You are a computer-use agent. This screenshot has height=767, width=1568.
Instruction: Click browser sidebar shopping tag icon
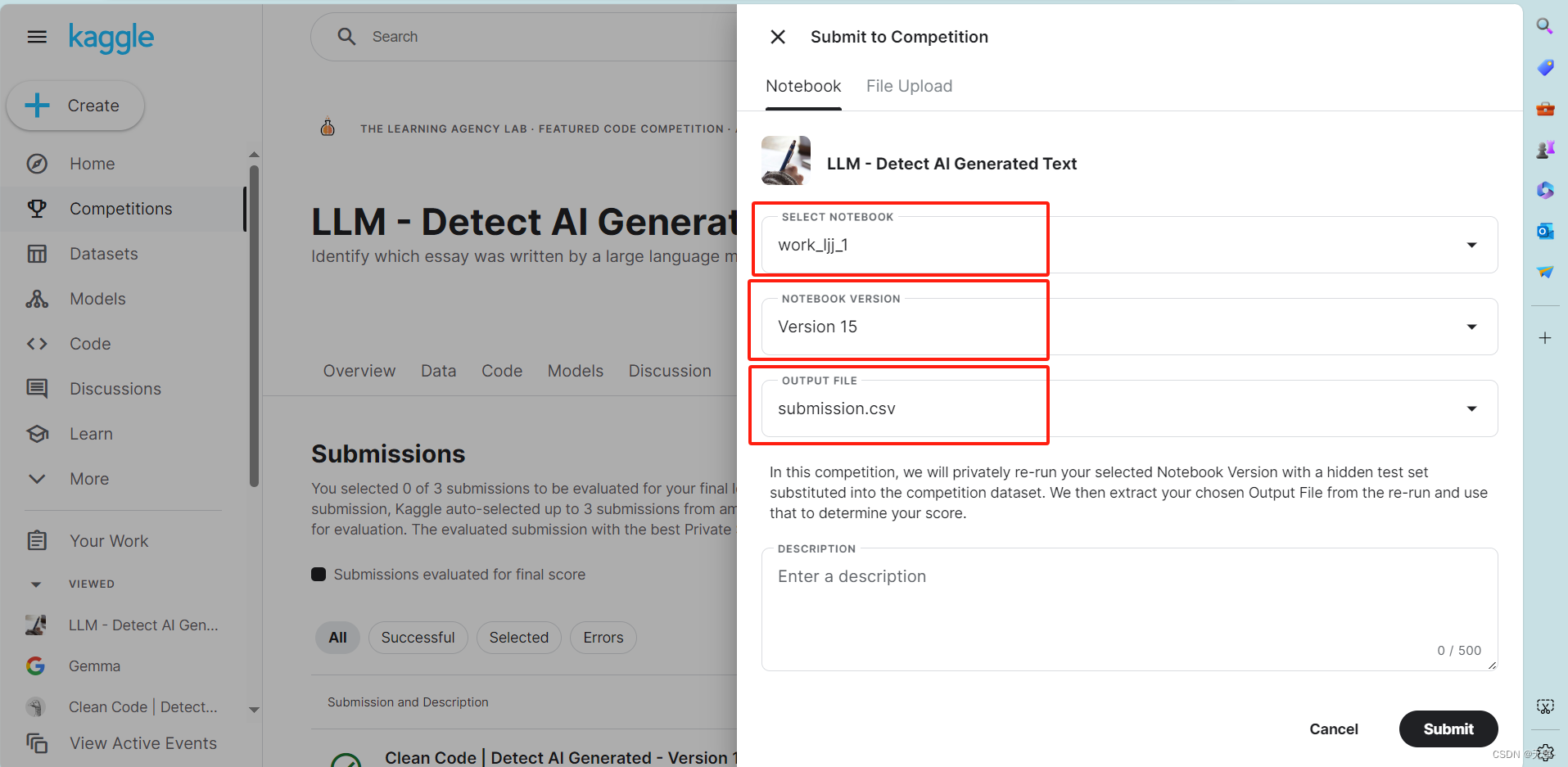pos(1545,67)
